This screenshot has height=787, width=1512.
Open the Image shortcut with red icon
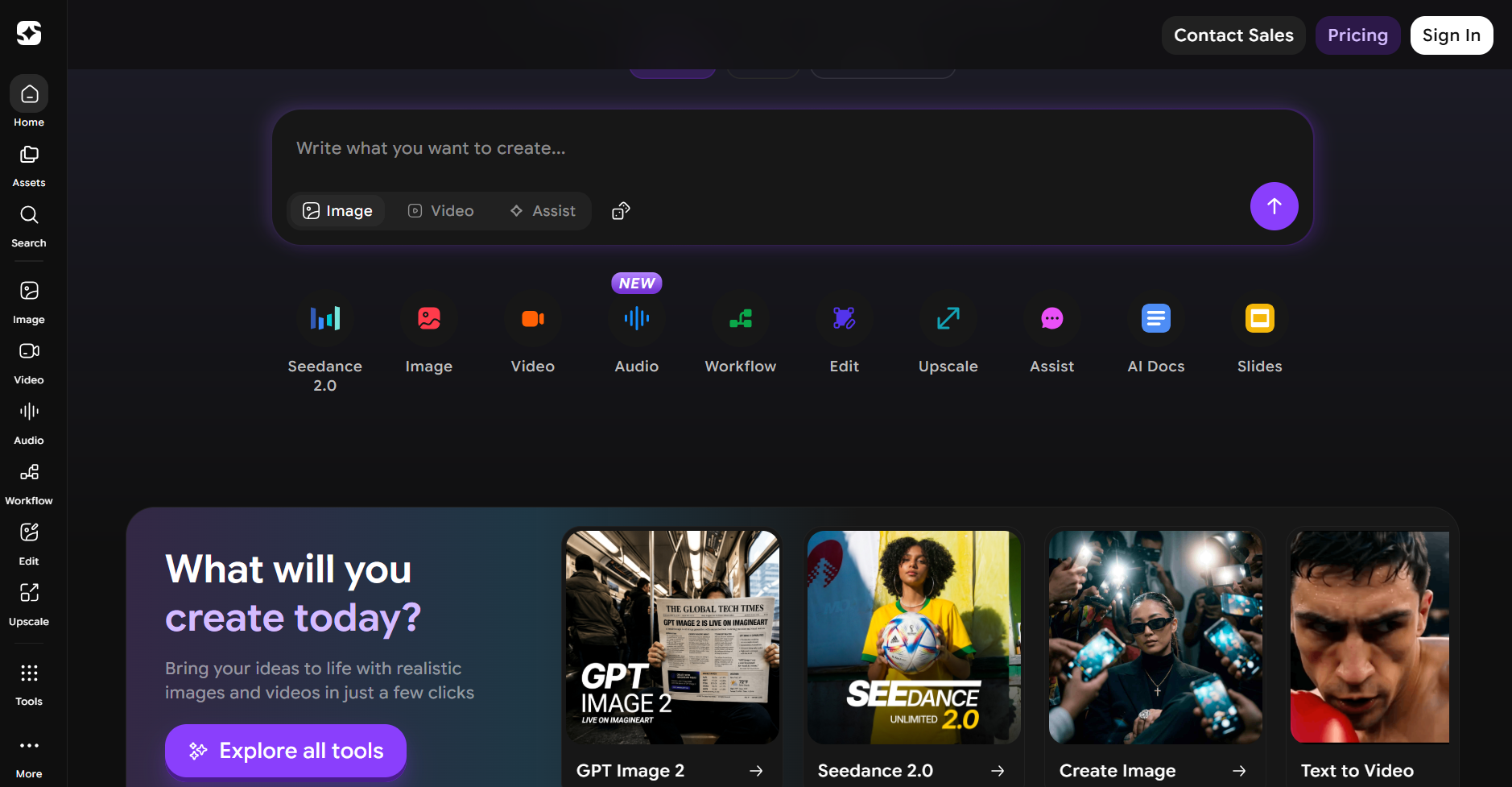coord(429,333)
